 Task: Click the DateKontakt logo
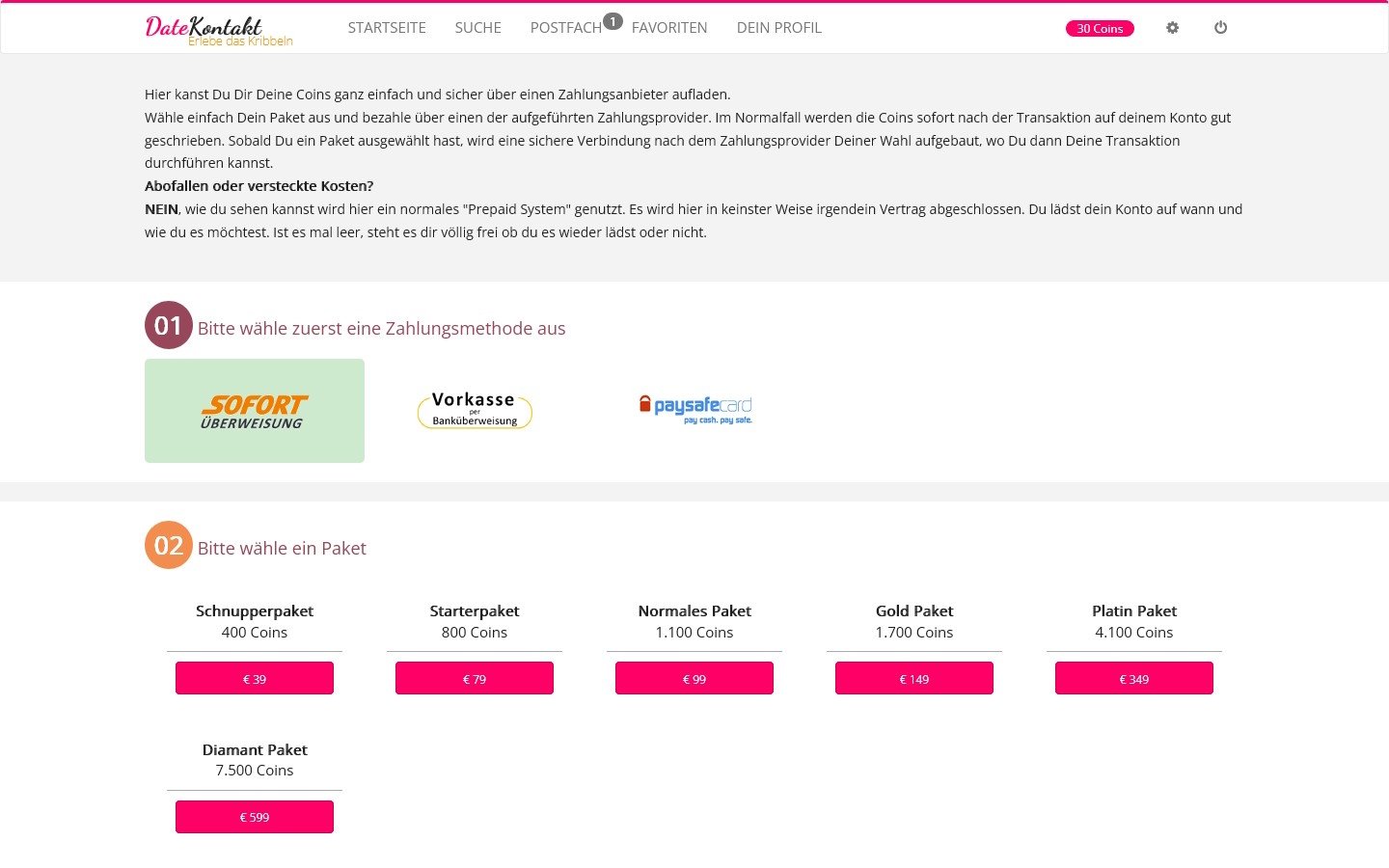coord(219,30)
